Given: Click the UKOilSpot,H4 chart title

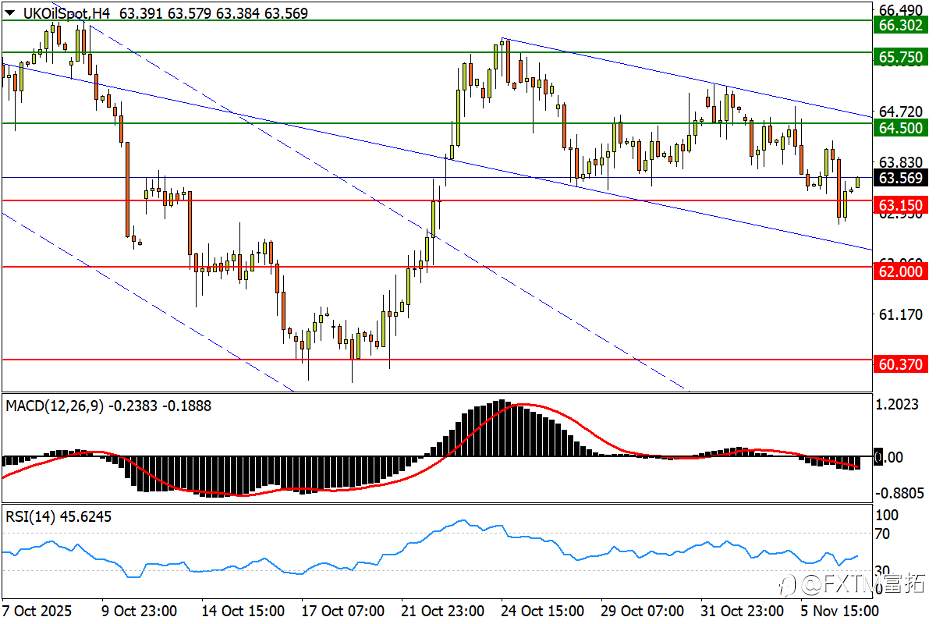Looking at the screenshot, I should 66,13.
